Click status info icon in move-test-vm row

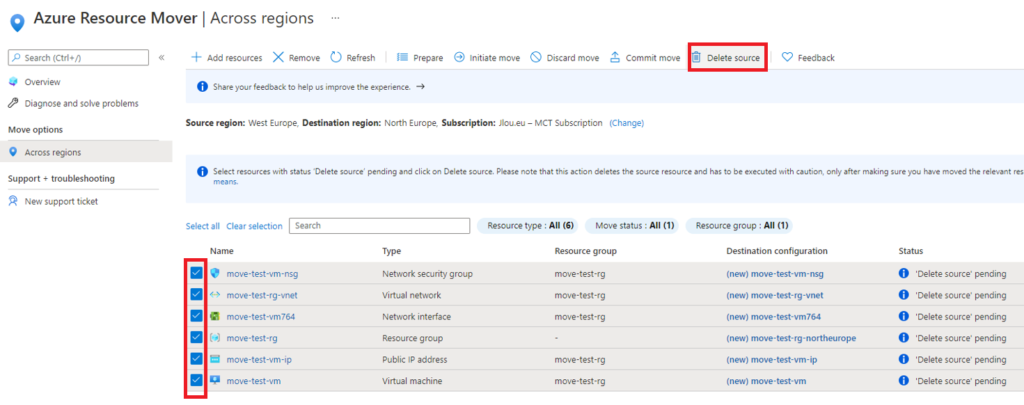click(x=904, y=381)
